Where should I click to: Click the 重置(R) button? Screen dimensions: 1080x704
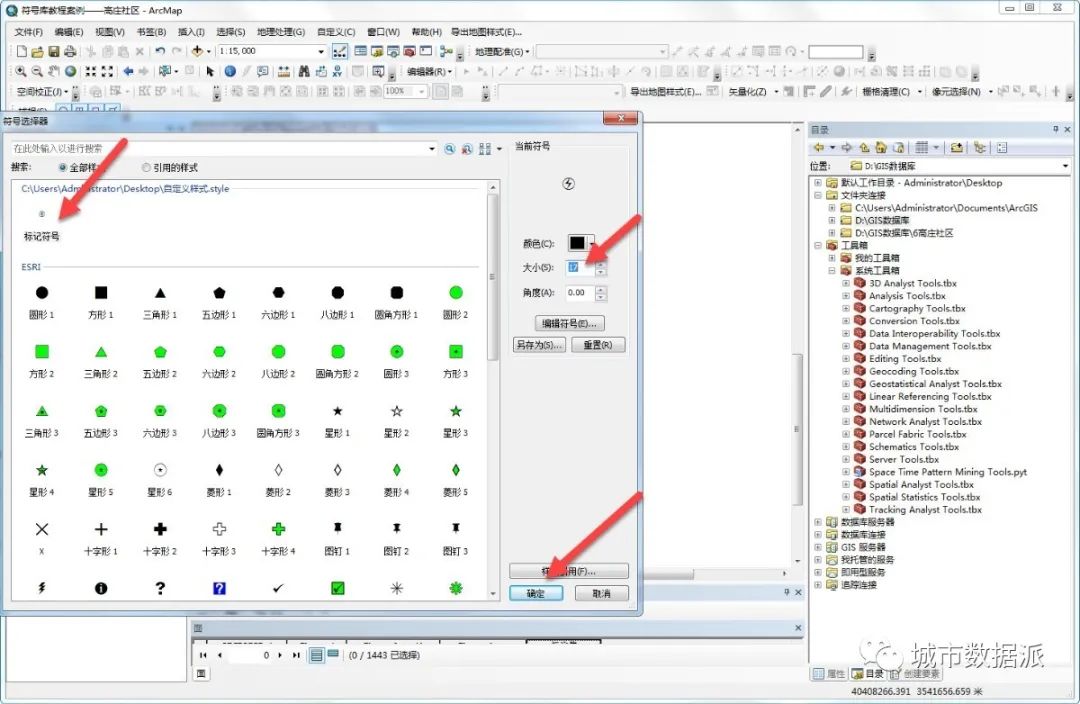(597, 344)
